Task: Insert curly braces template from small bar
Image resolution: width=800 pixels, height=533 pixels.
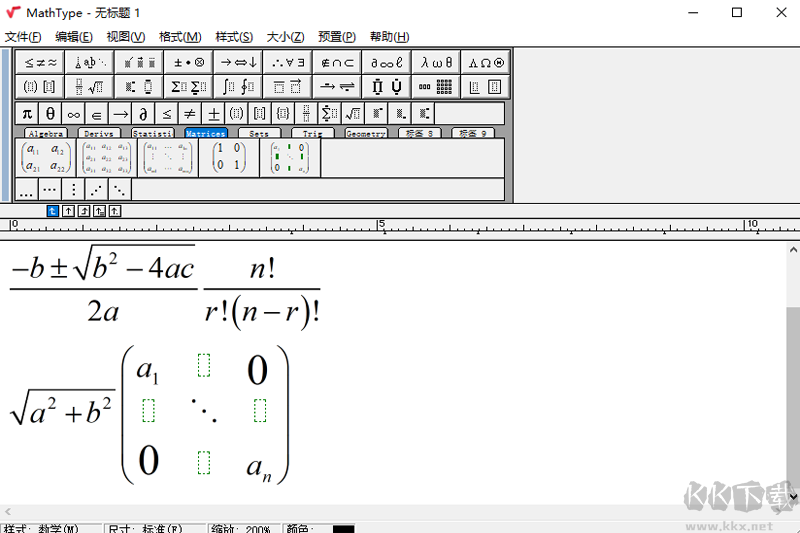Action: coord(283,113)
